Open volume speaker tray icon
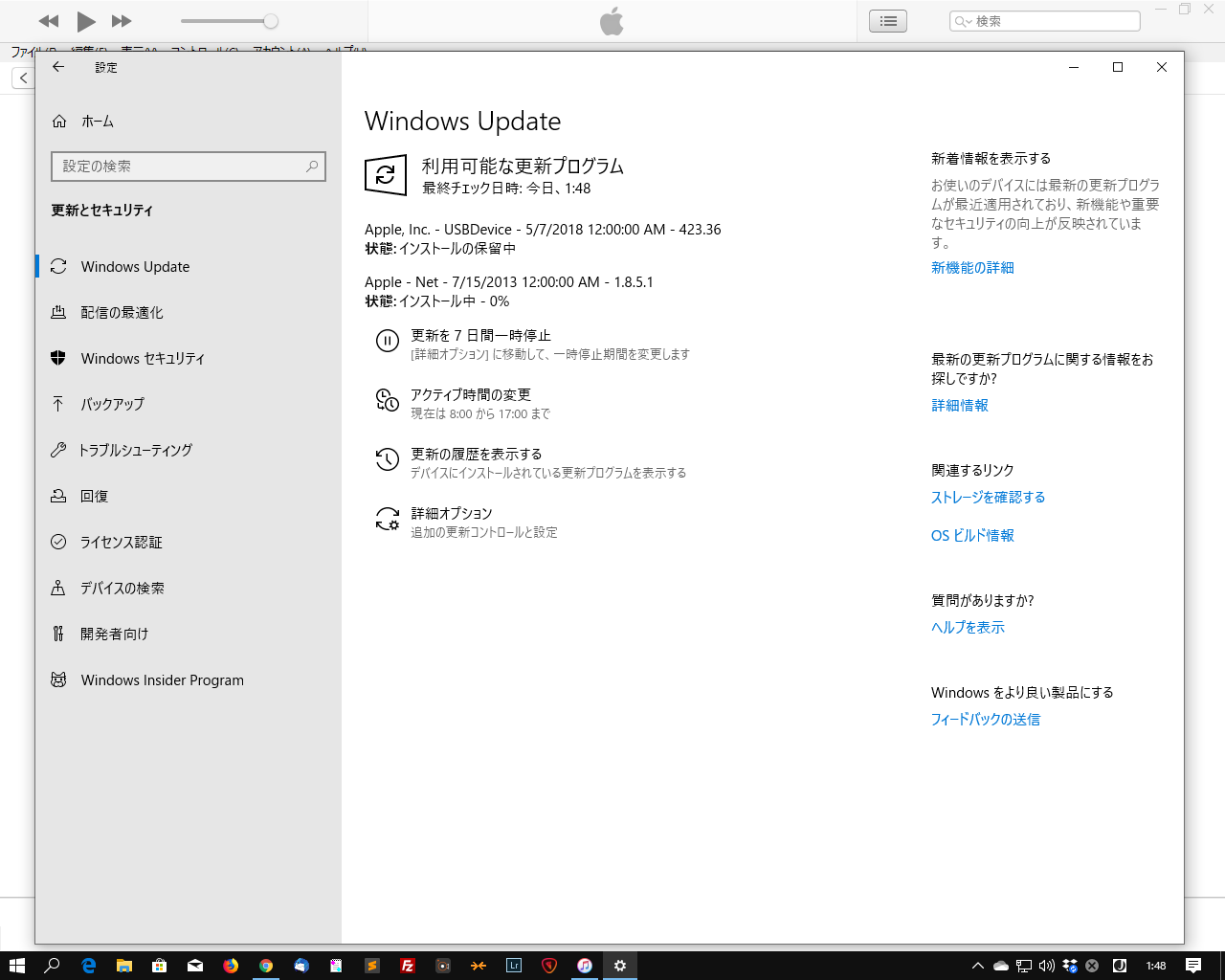 tap(1046, 966)
